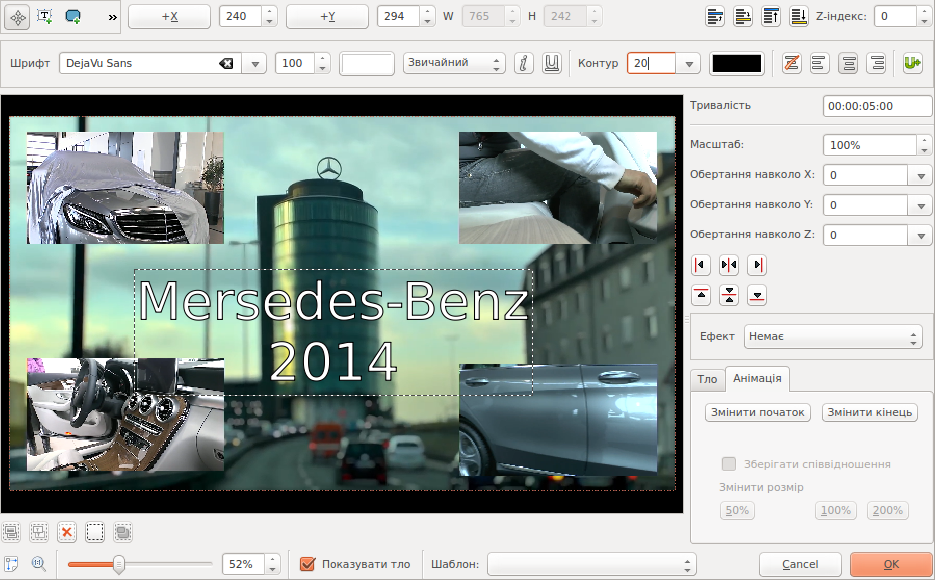
Task: Click the Z-індекс value field
Action: pyautogui.click(x=894, y=17)
